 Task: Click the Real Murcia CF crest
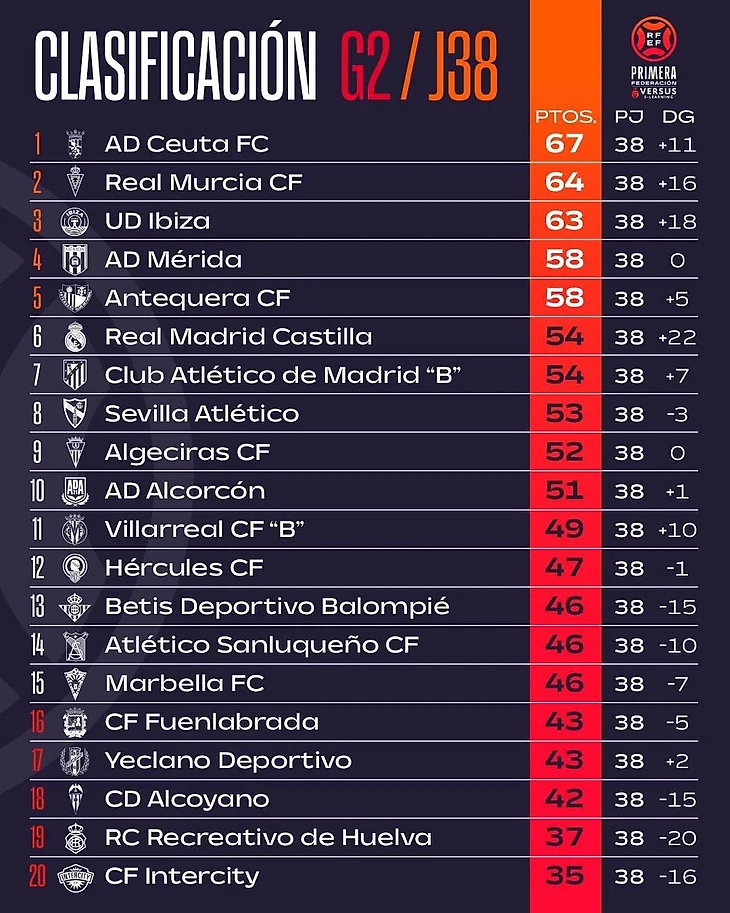click(x=75, y=182)
